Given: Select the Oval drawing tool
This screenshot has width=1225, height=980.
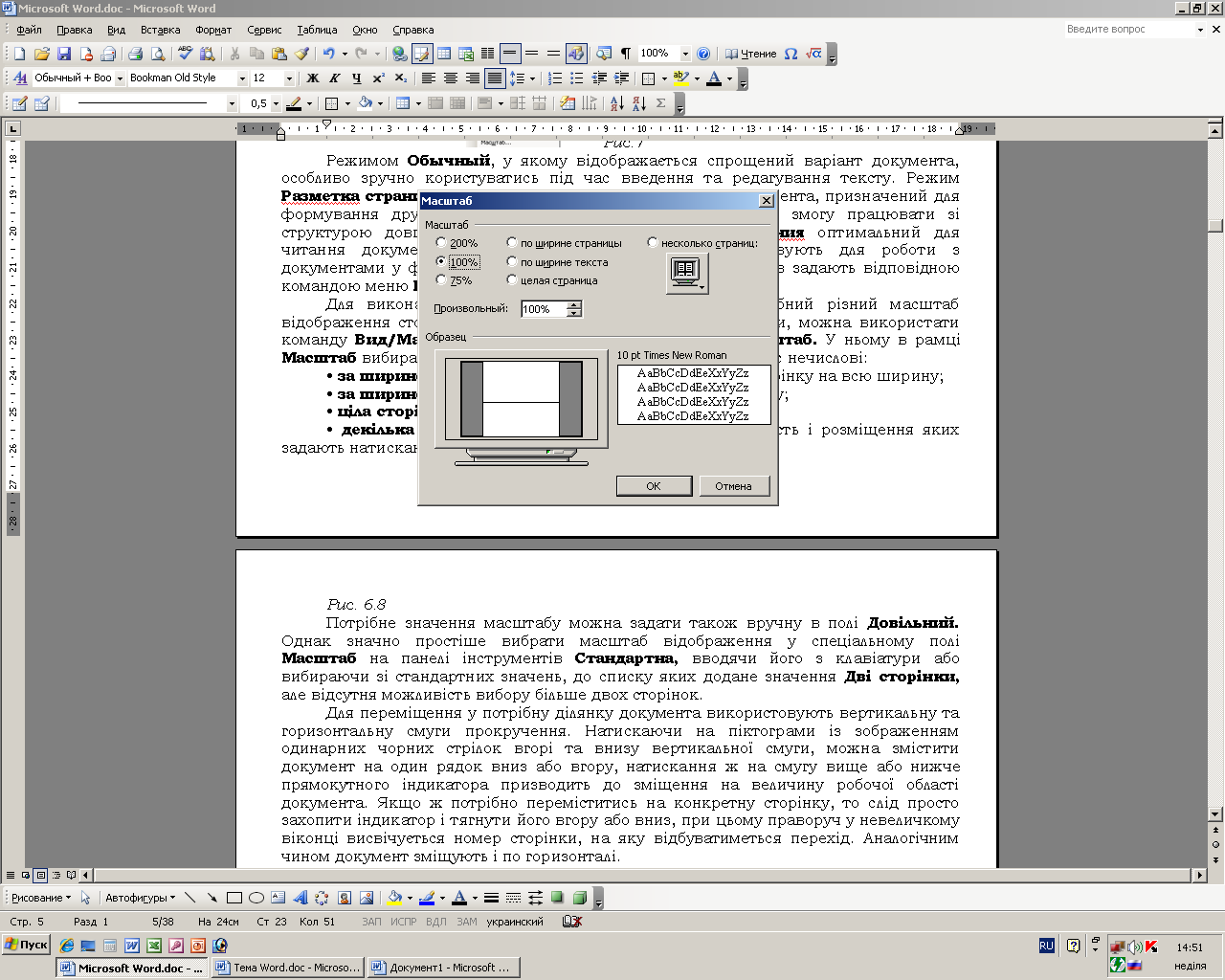Looking at the screenshot, I should pos(256,898).
